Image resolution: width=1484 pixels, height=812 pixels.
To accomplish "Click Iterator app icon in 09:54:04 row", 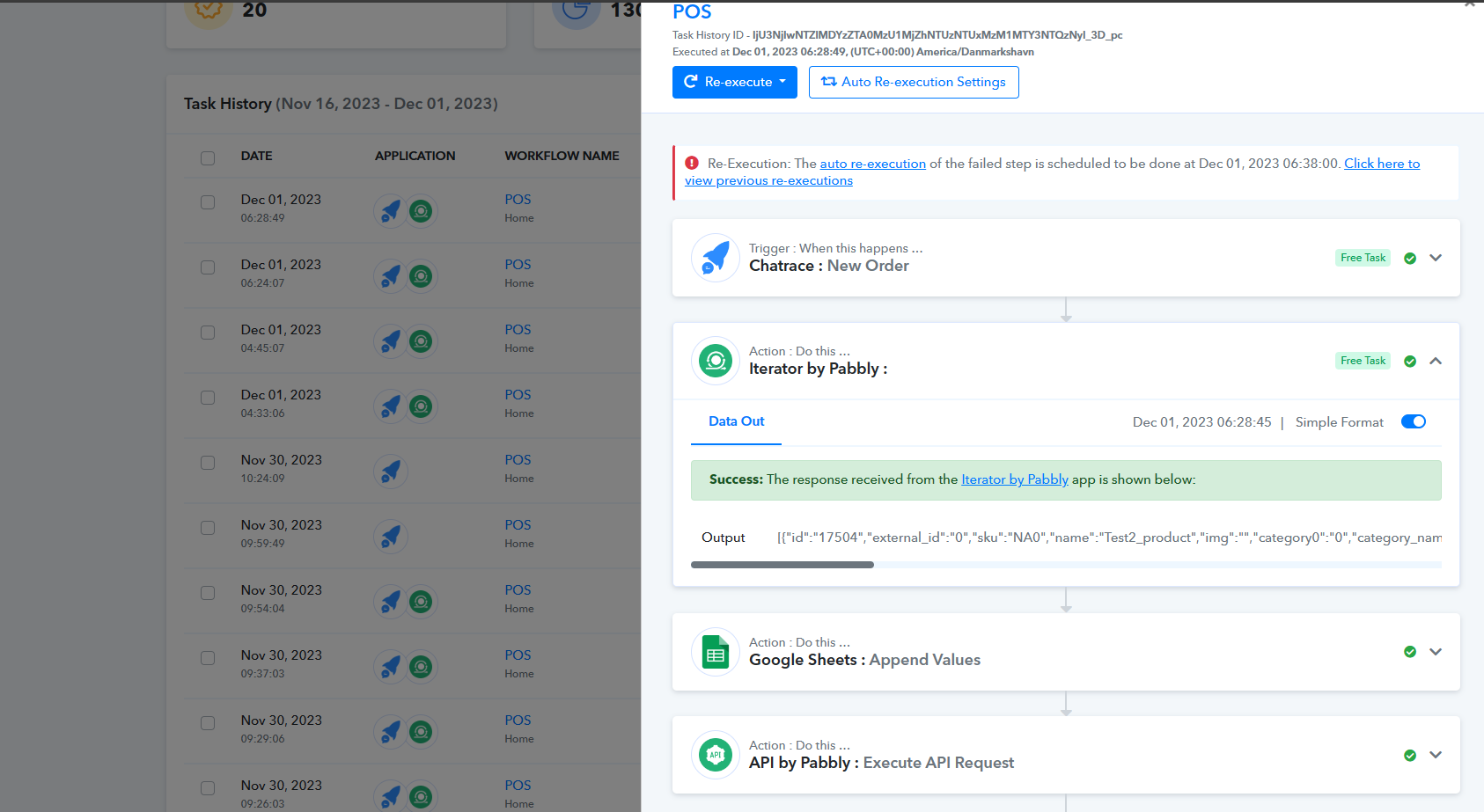I will pyautogui.click(x=422, y=602).
